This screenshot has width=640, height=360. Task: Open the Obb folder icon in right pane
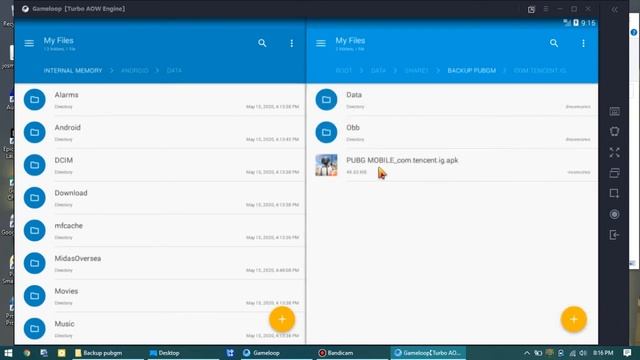[327, 132]
